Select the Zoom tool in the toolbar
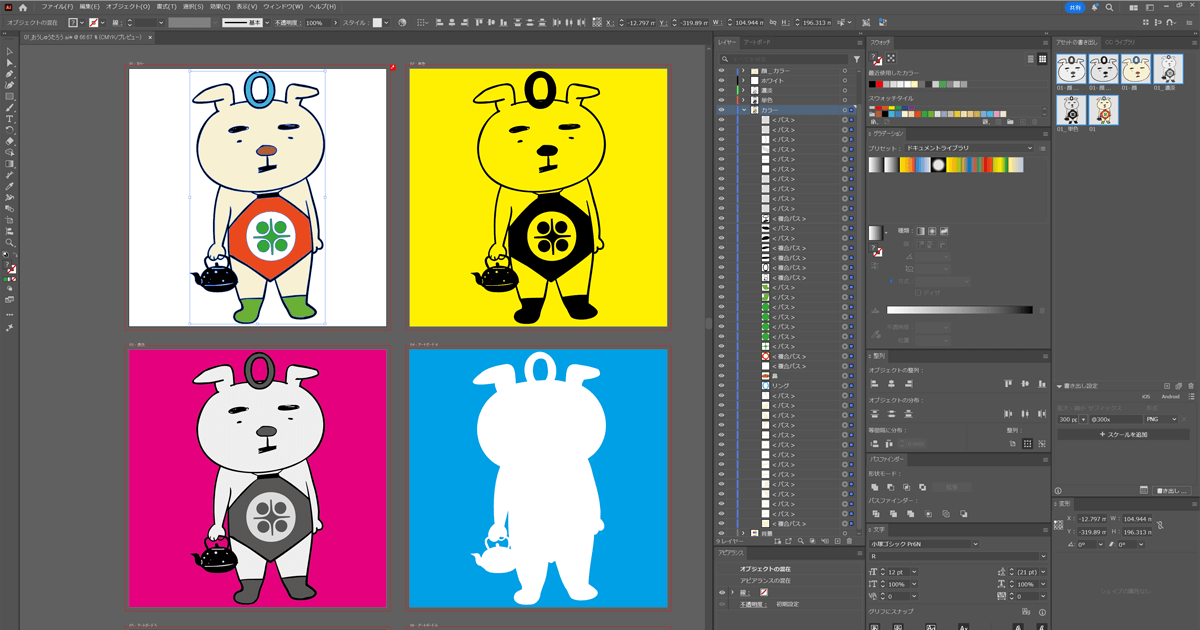Viewport: 1200px width, 630px height. coord(10,243)
